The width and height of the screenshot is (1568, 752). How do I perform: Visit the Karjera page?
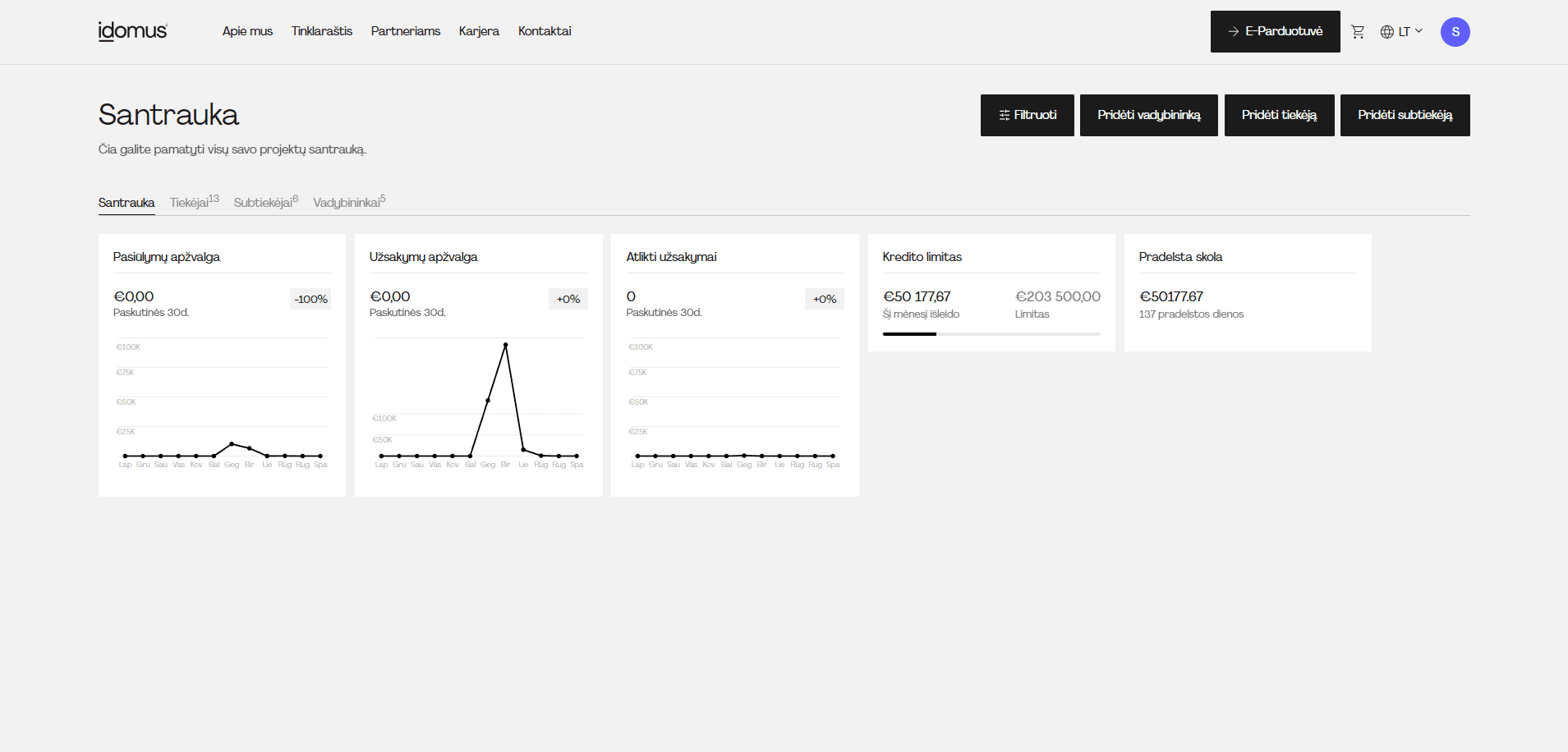(x=479, y=31)
